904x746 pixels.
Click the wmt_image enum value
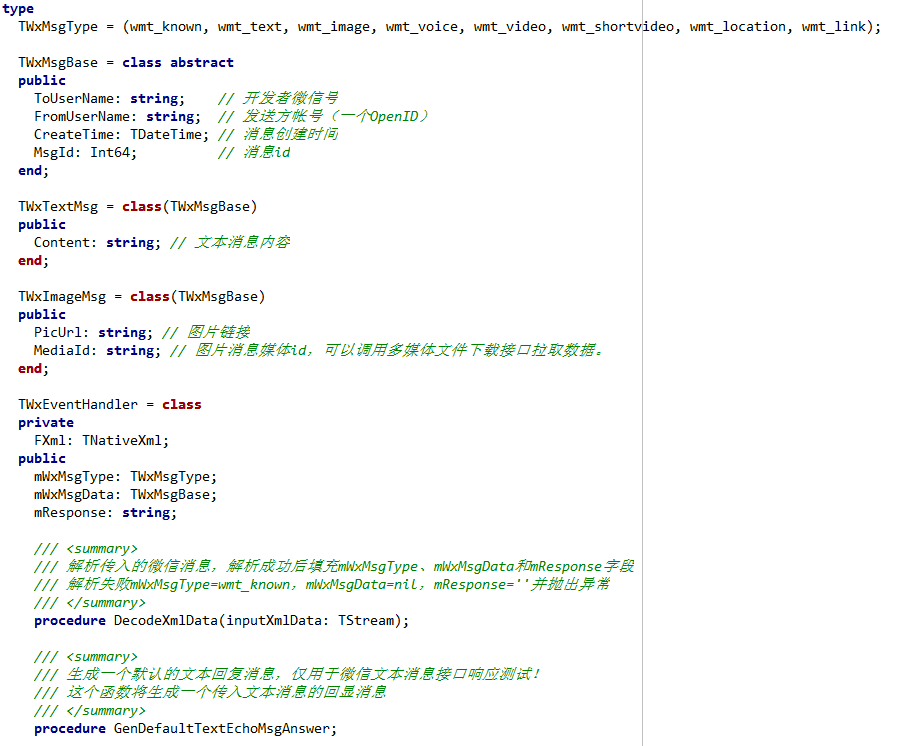(334, 27)
